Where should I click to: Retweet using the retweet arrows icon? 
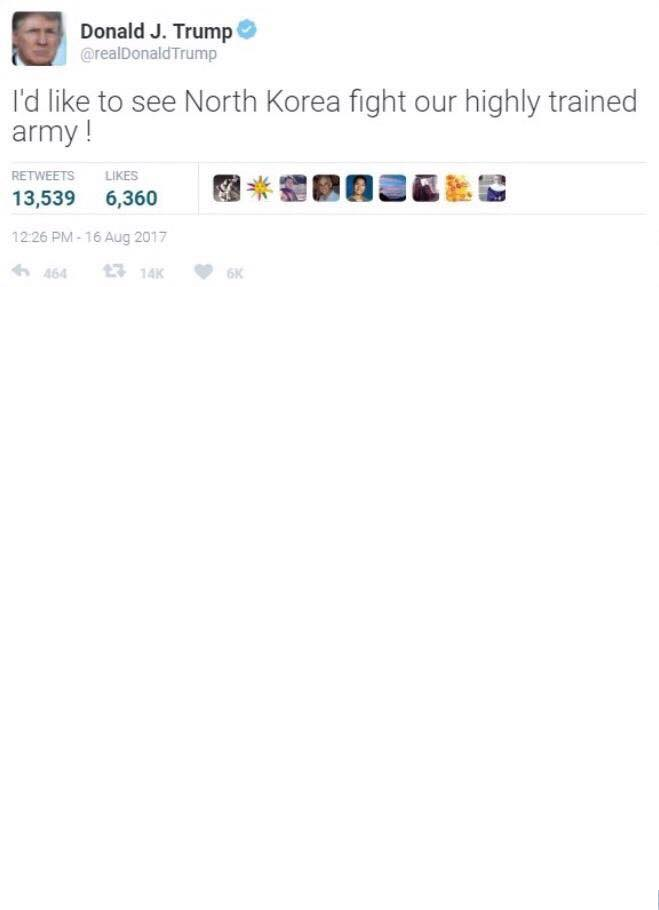pyautogui.click(x=114, y=271)
